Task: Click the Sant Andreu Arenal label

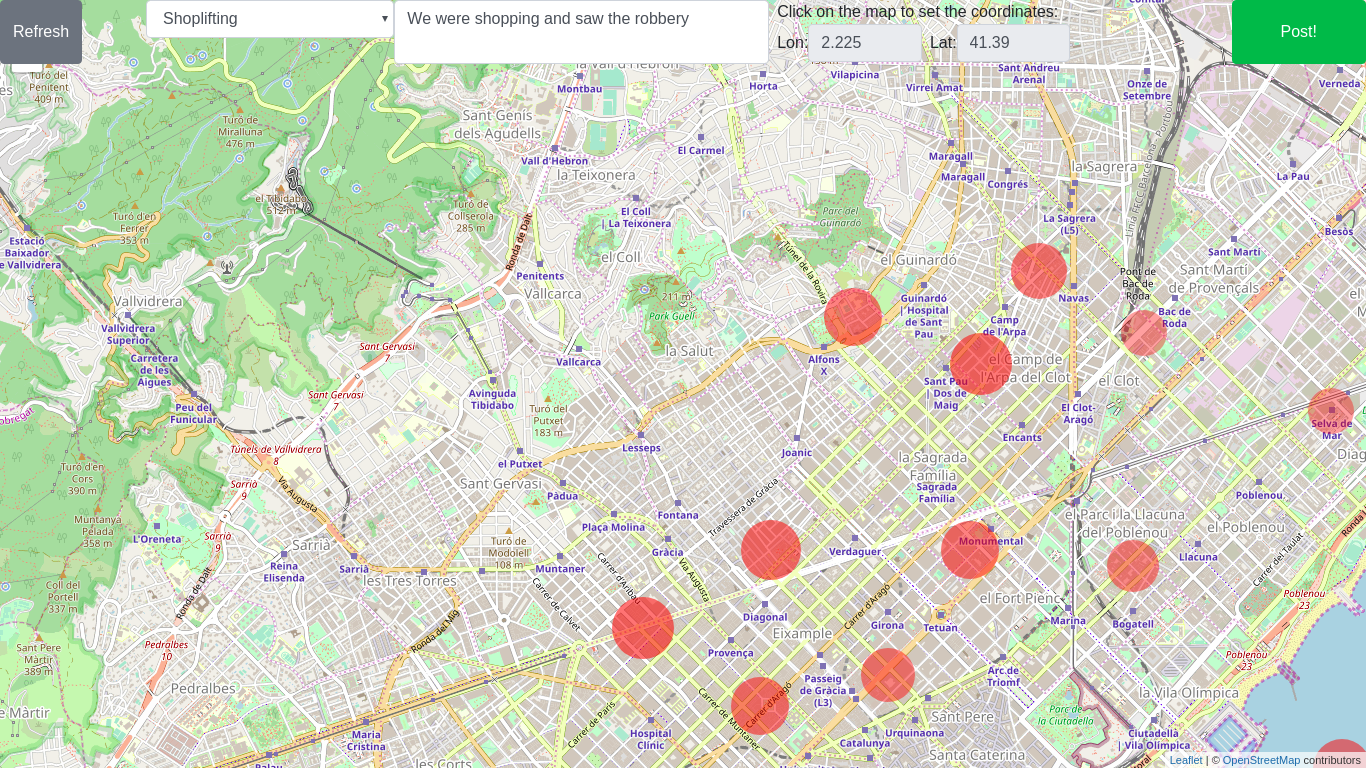Action: pos(1029,74)
